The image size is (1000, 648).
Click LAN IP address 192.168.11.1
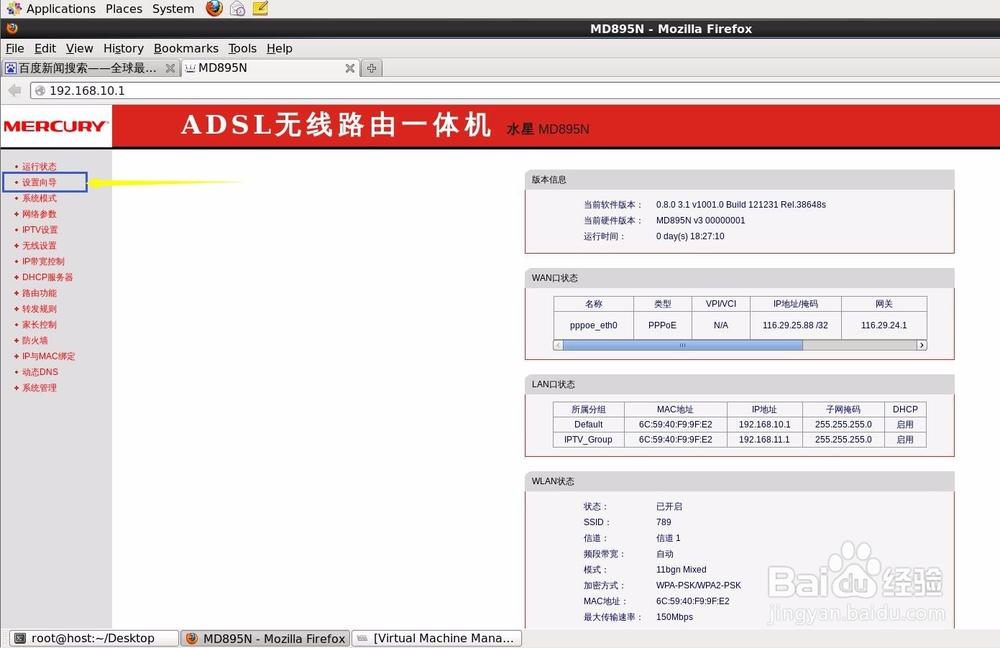coord(764,440)
